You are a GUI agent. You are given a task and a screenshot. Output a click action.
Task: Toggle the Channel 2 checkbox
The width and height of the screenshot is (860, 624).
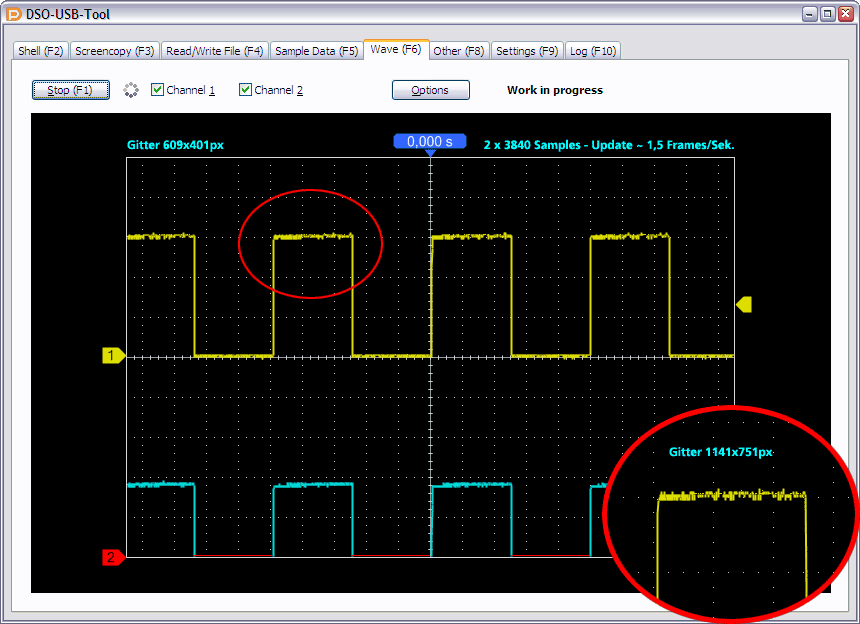[x=245, y=89]
